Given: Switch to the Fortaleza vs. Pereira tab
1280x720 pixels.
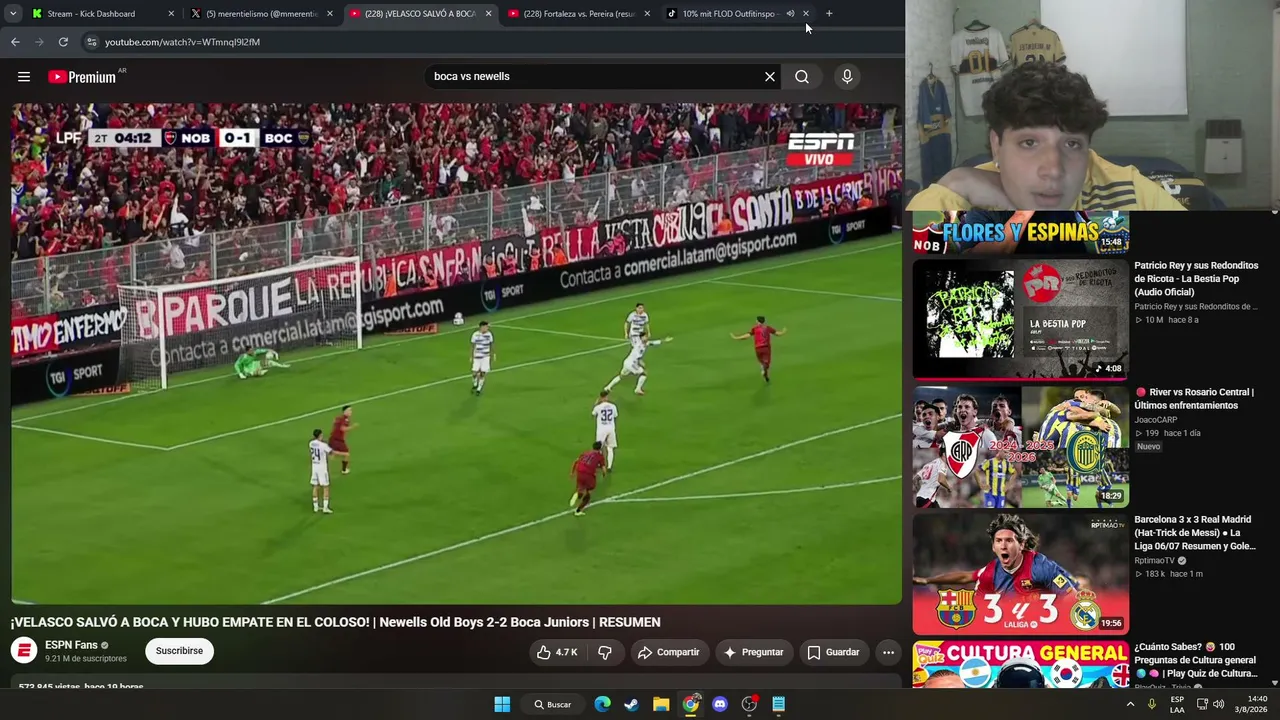Looking at the screenshot, I should [578, 14].
